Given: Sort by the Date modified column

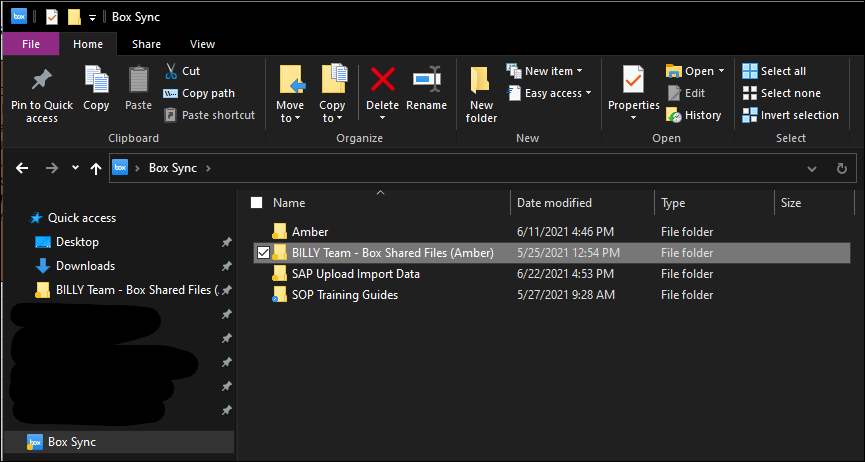Looking at the screenshot, I should 554,203.
